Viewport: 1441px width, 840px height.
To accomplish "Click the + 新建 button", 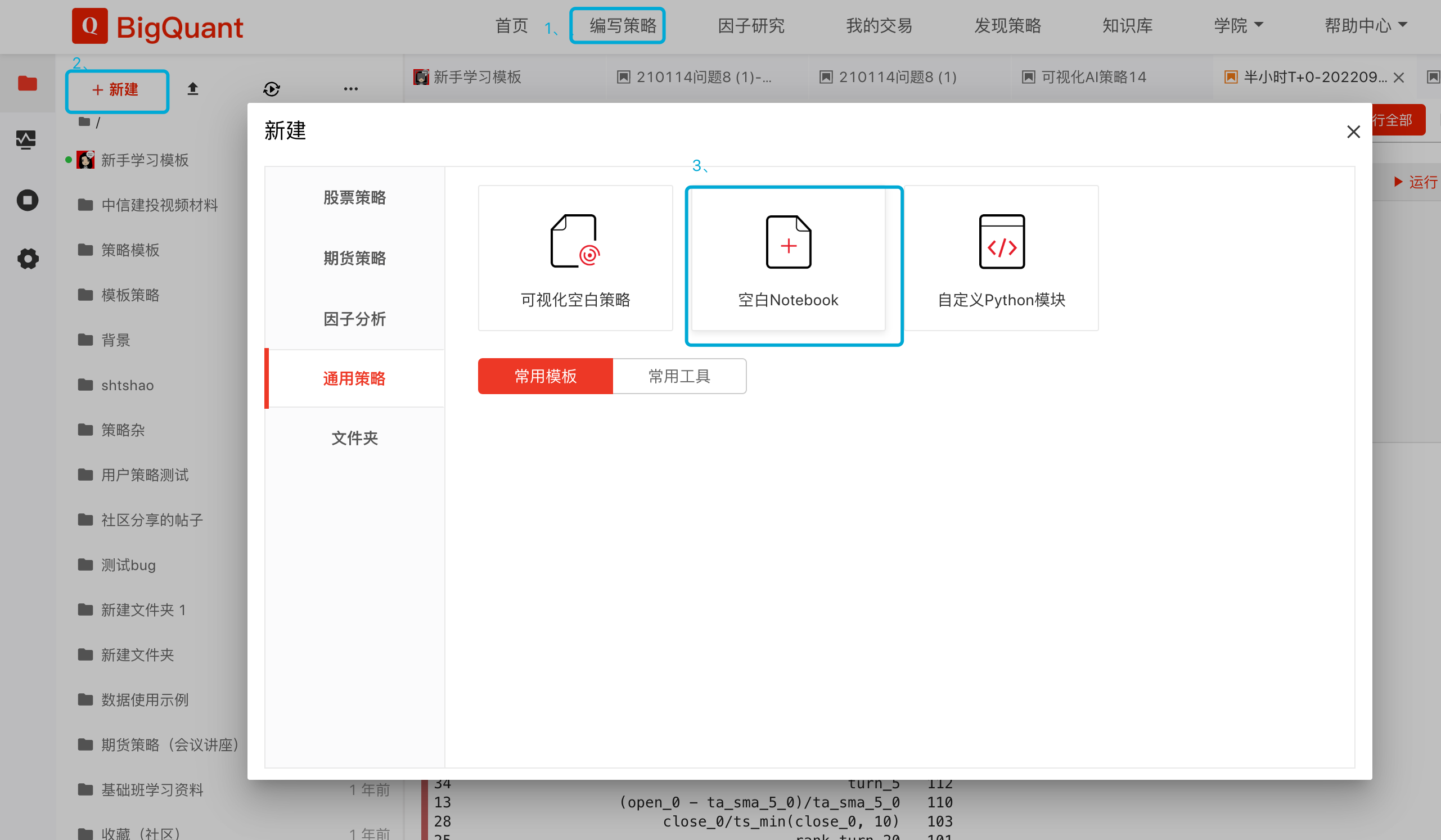I will point(116,90).
